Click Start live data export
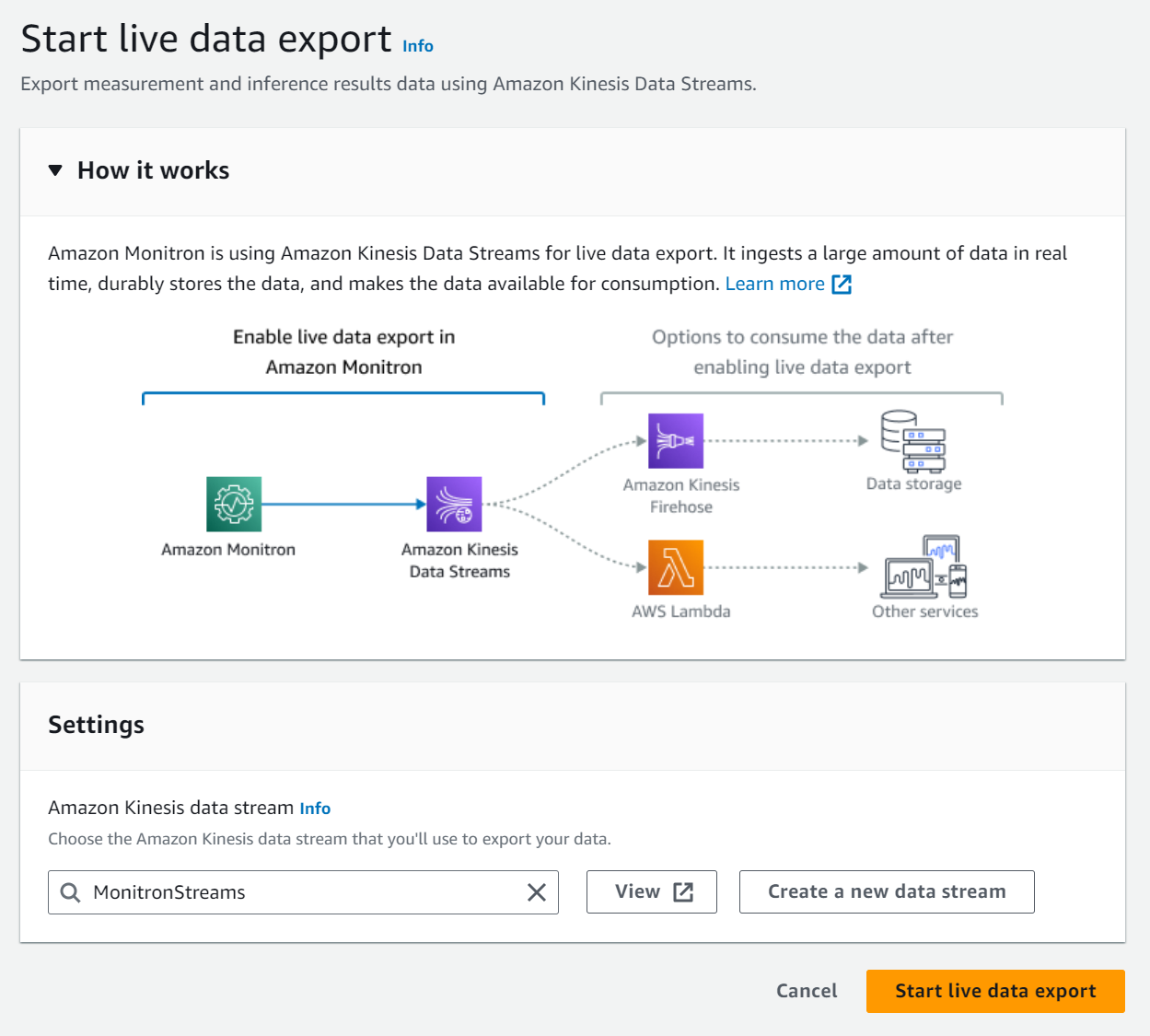Viewport: 1150px width, 1036px height. coord(994,991)
